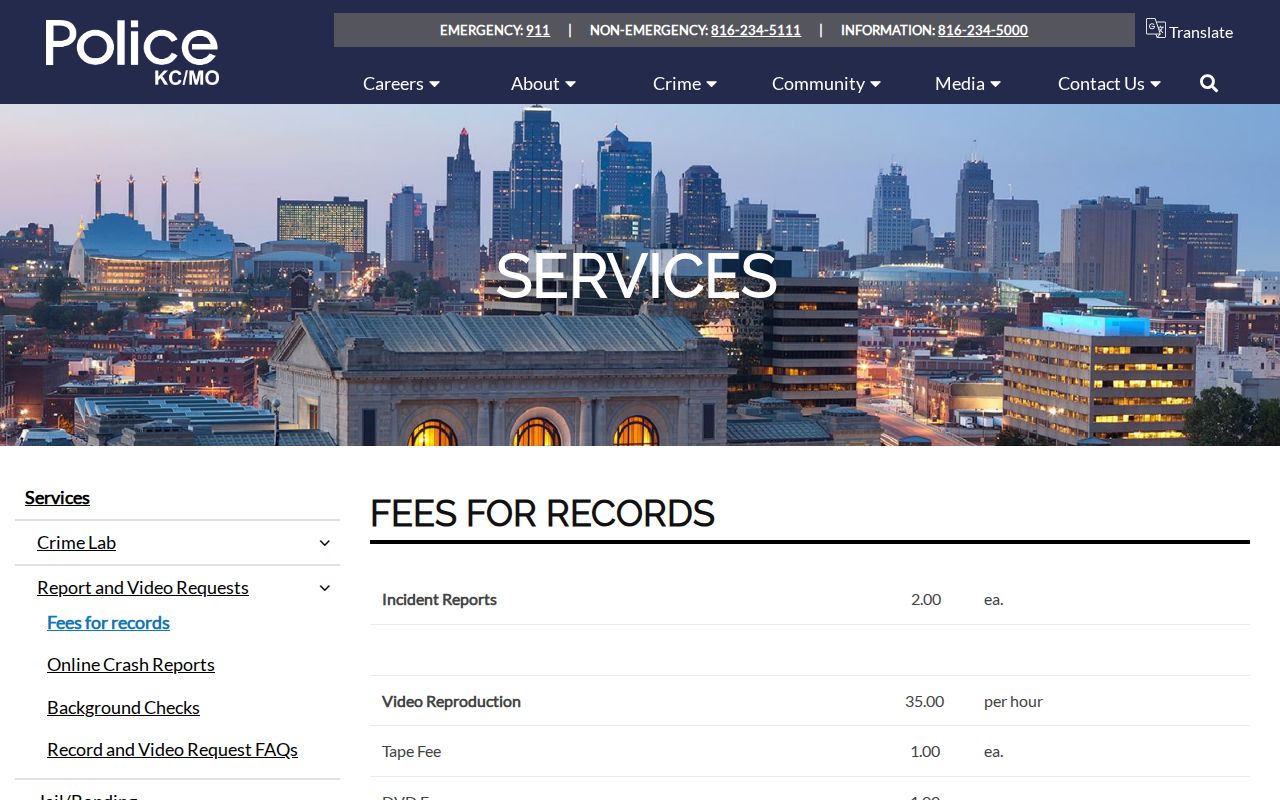Open the Services sidebar link
1280x800 pixels.
[57, 498]
